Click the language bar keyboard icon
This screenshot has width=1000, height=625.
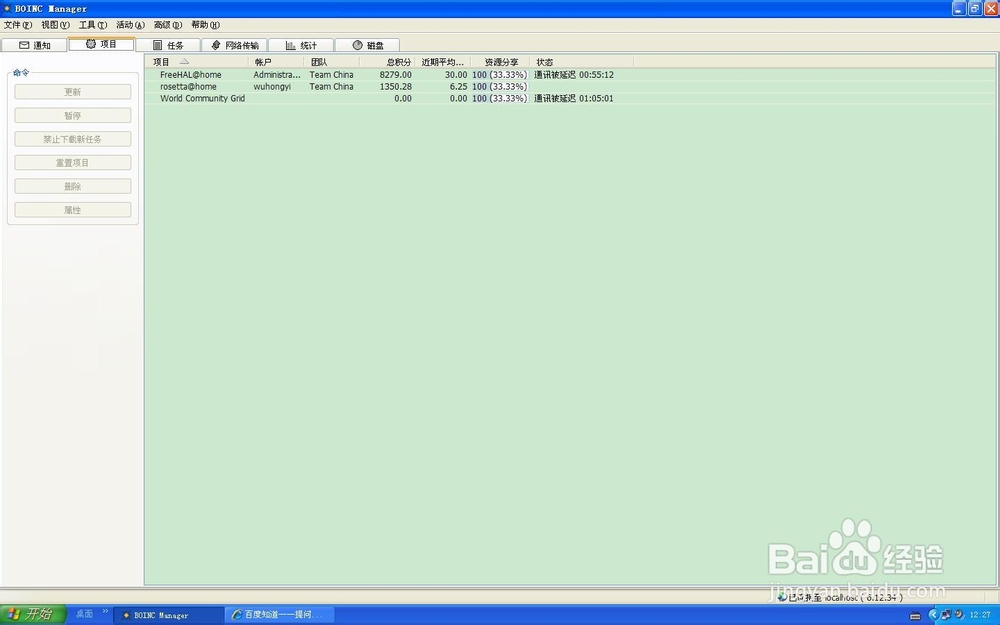tap(915, 615)
